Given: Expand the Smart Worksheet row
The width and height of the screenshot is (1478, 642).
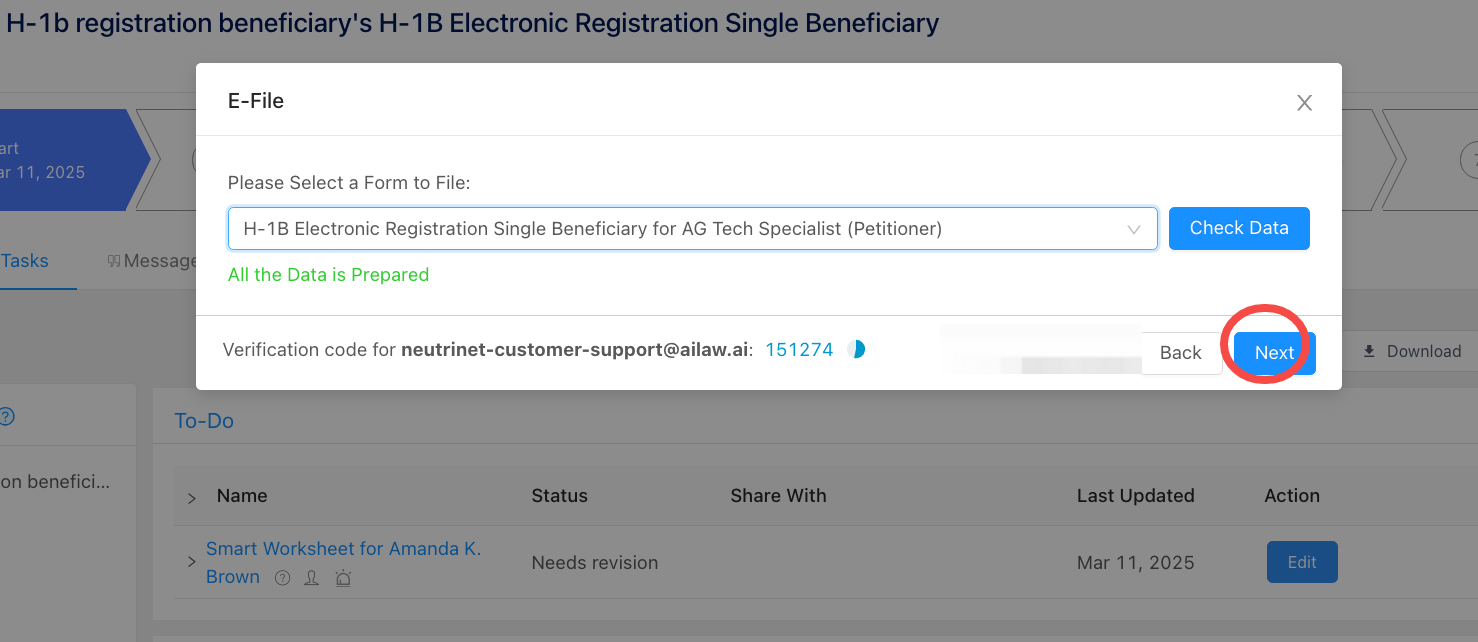Looking at the screenshot, I should point(191,562).
